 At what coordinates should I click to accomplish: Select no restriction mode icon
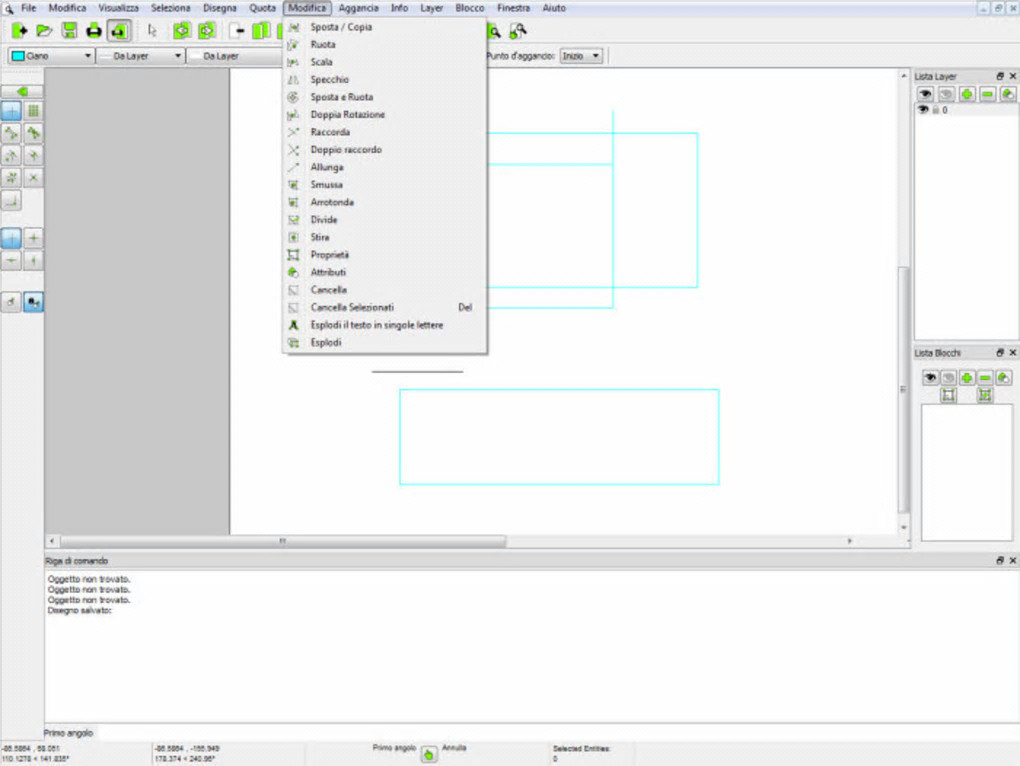tap(11, 238)
